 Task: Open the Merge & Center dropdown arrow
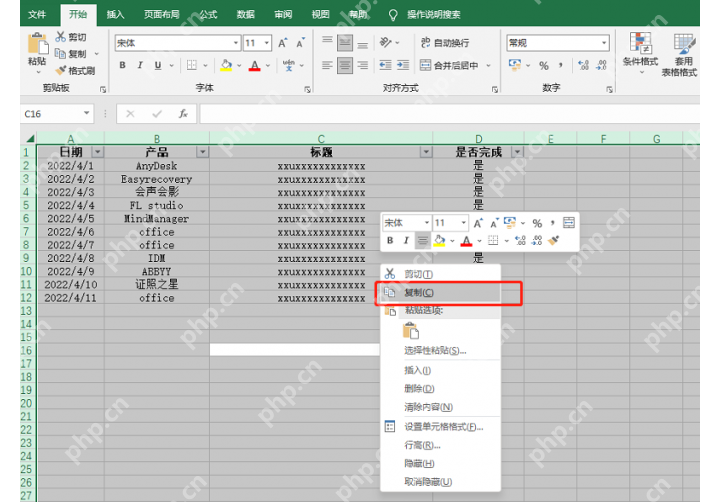(489, 65)
